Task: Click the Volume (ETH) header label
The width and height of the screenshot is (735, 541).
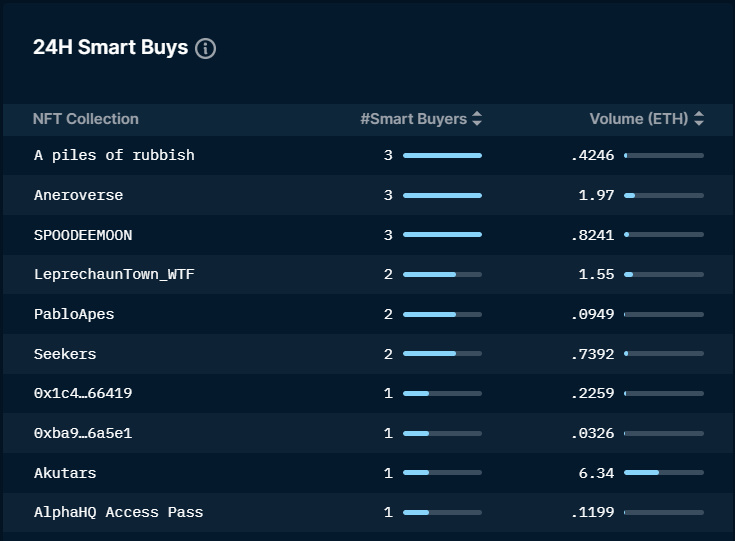Action: click(x=638, y=119)
